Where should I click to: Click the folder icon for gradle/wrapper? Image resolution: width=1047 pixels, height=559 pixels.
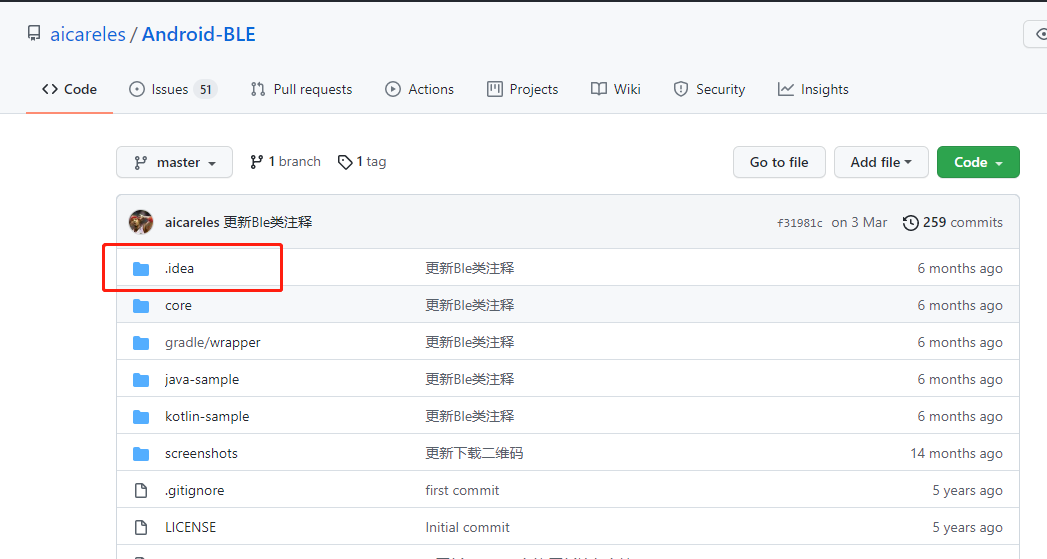point(141,343)
